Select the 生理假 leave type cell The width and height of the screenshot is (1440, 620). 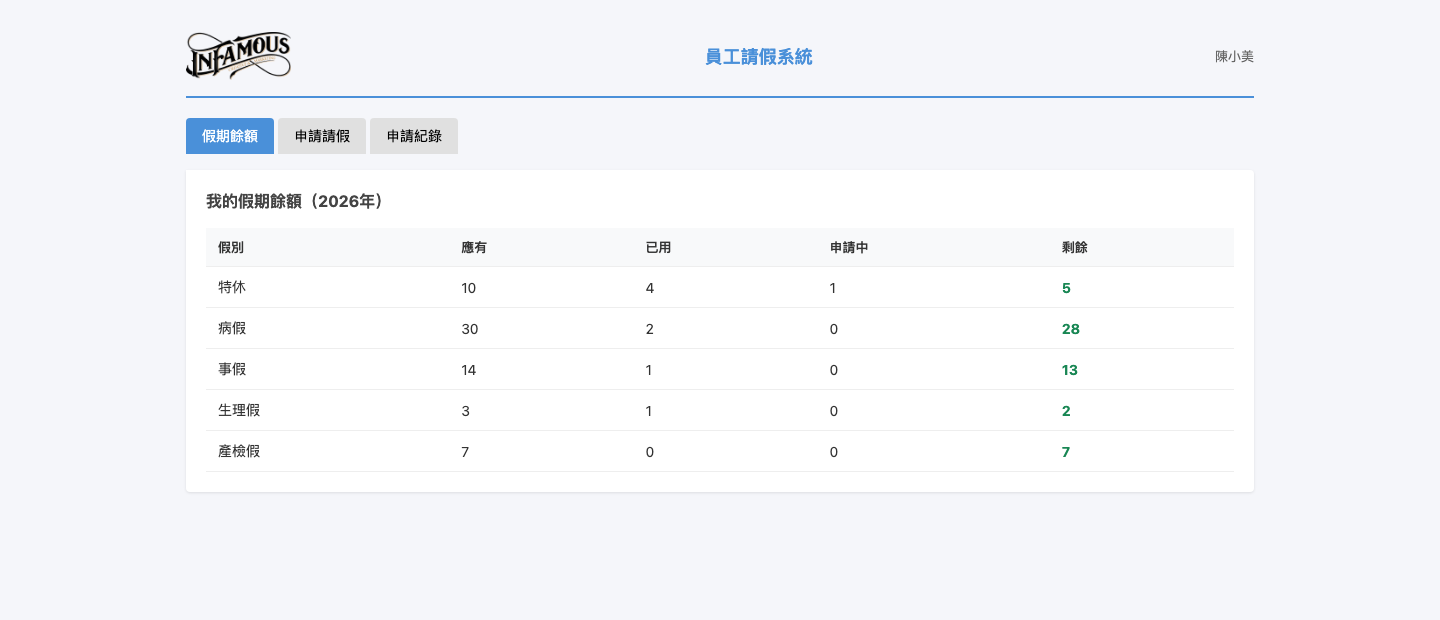click(239, 410)
